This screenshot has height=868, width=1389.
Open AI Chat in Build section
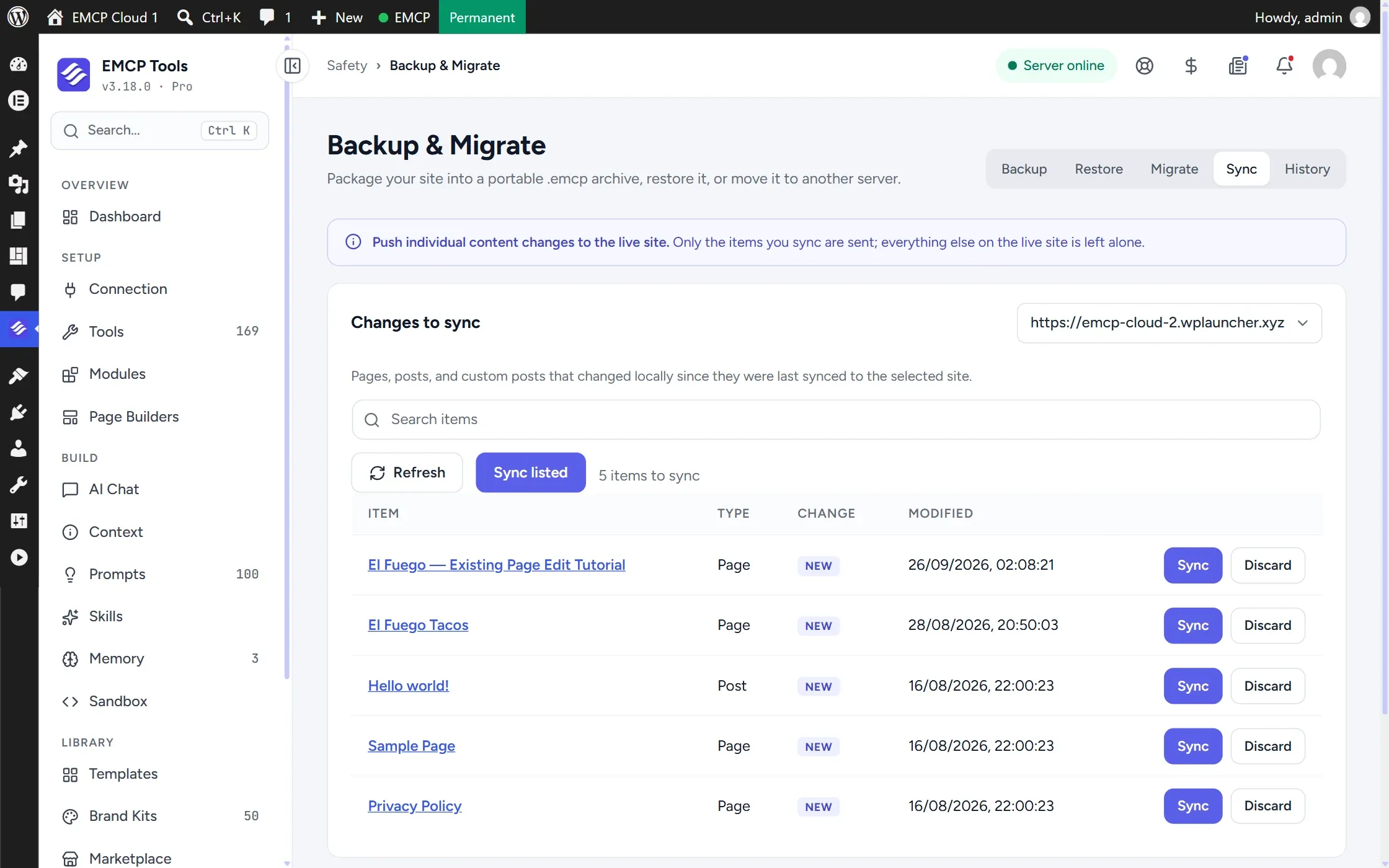pos(160,489)
